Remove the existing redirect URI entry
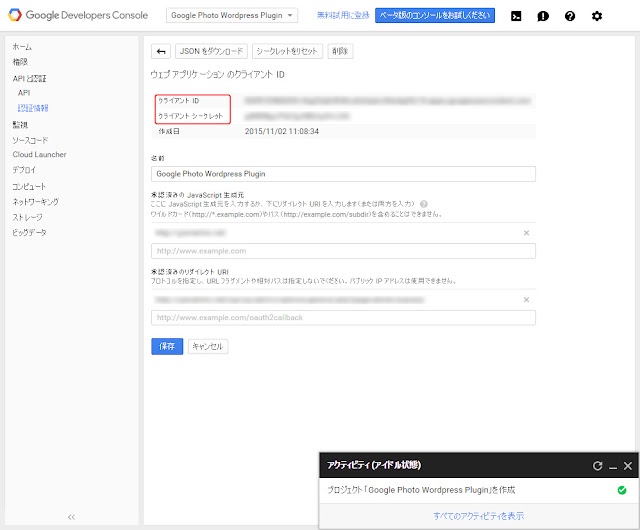This screenshot has width=640, height=530. tap(526, 300)
